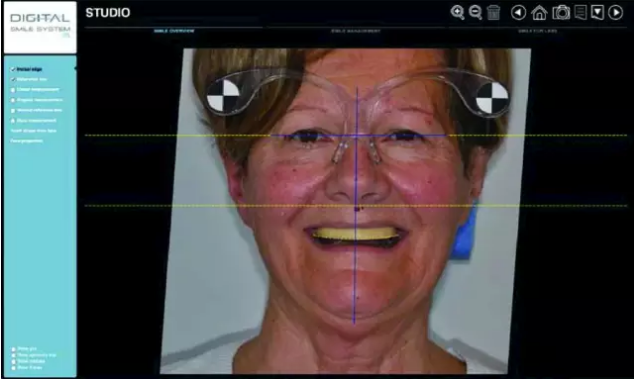
Task: Open the home icon in the toolbar
Action: 539,13
